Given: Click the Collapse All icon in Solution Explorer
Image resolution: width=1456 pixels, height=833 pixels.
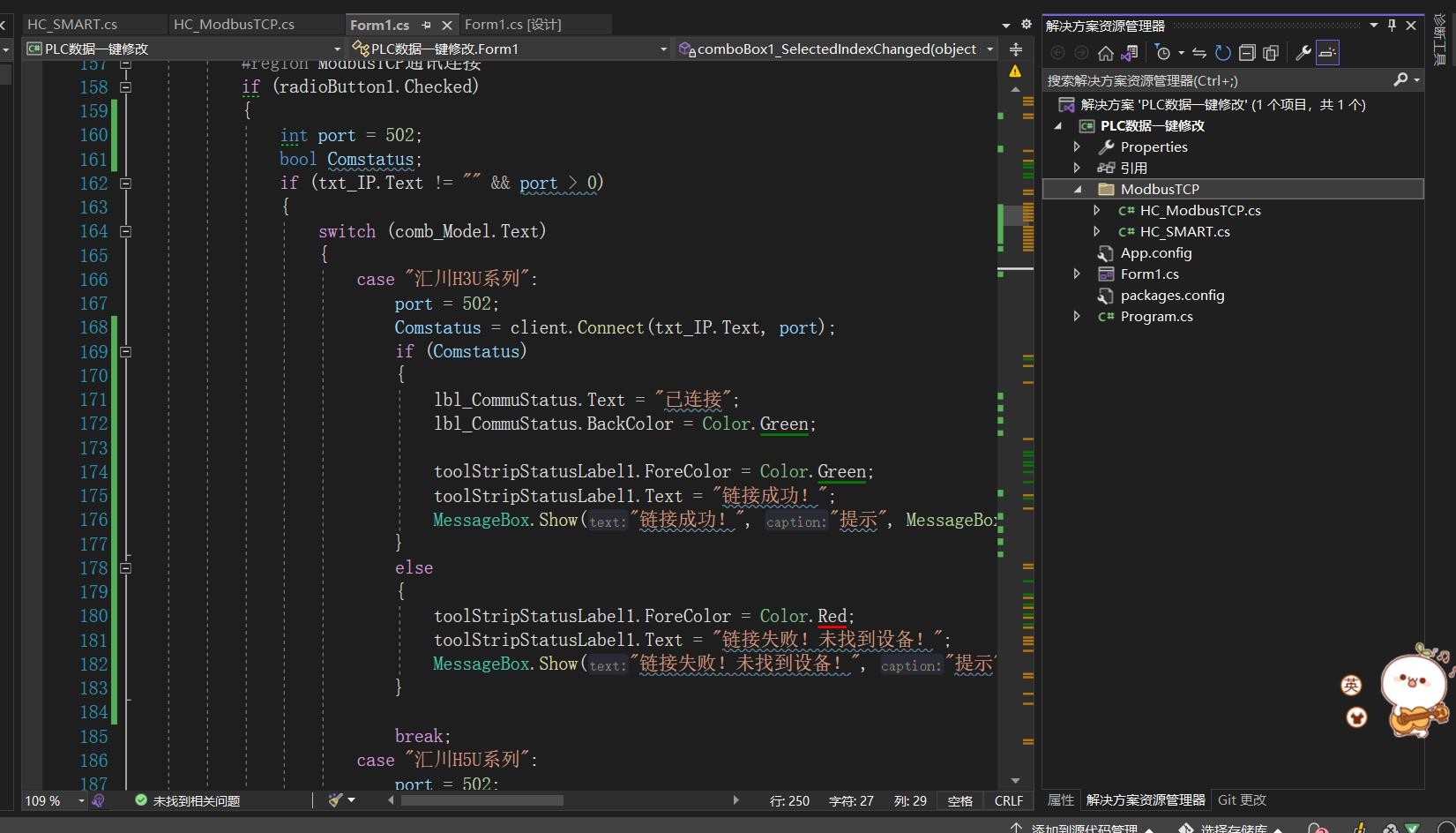Looking at the screenshot, I should [1246, 53].
